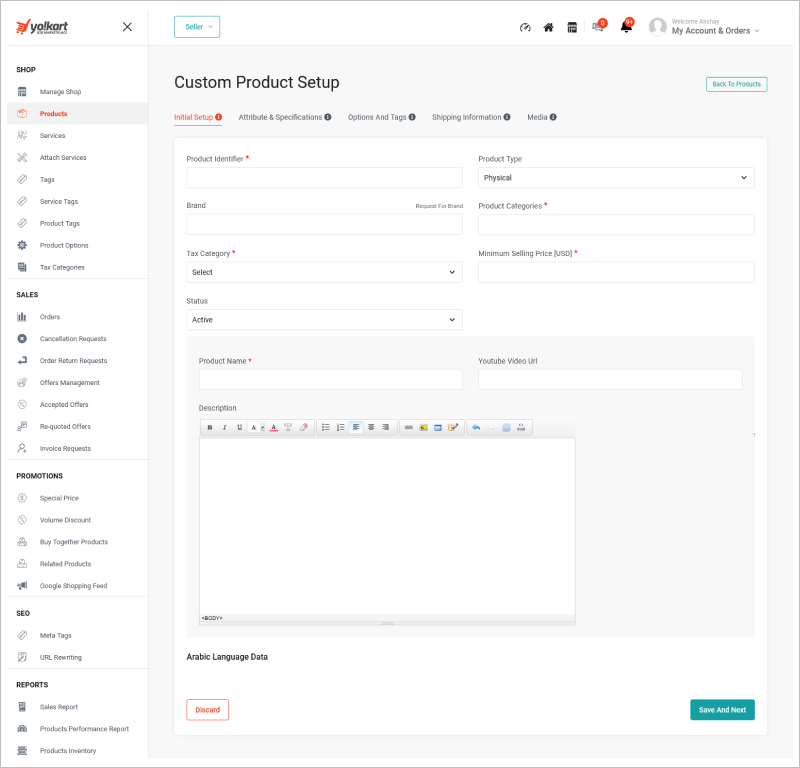Click the home icon in header
The height and width of the screenshot is (768, 800).
(x=548, y=28)
